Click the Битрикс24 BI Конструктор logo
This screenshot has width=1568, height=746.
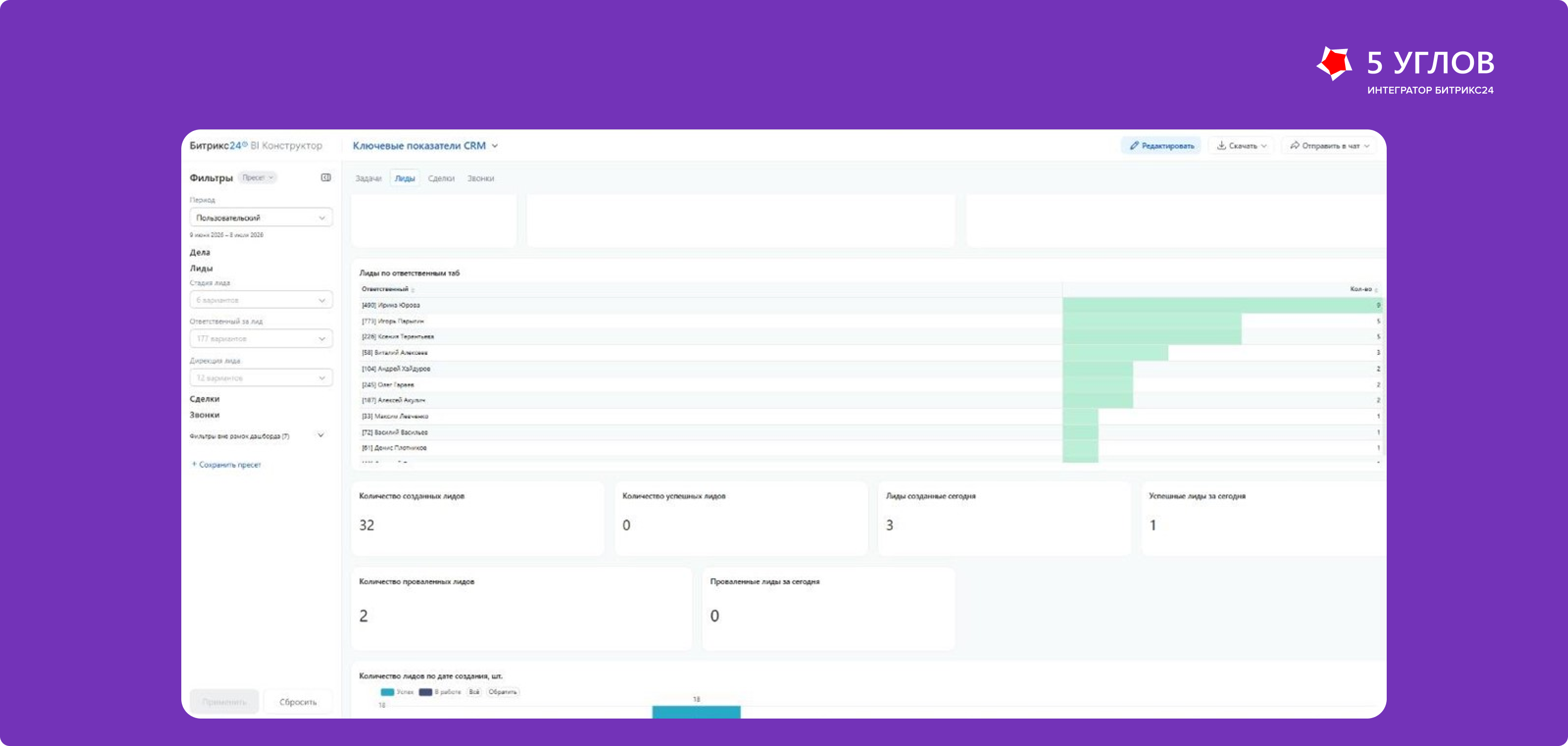pyautogui.click(x=256, y=146)
